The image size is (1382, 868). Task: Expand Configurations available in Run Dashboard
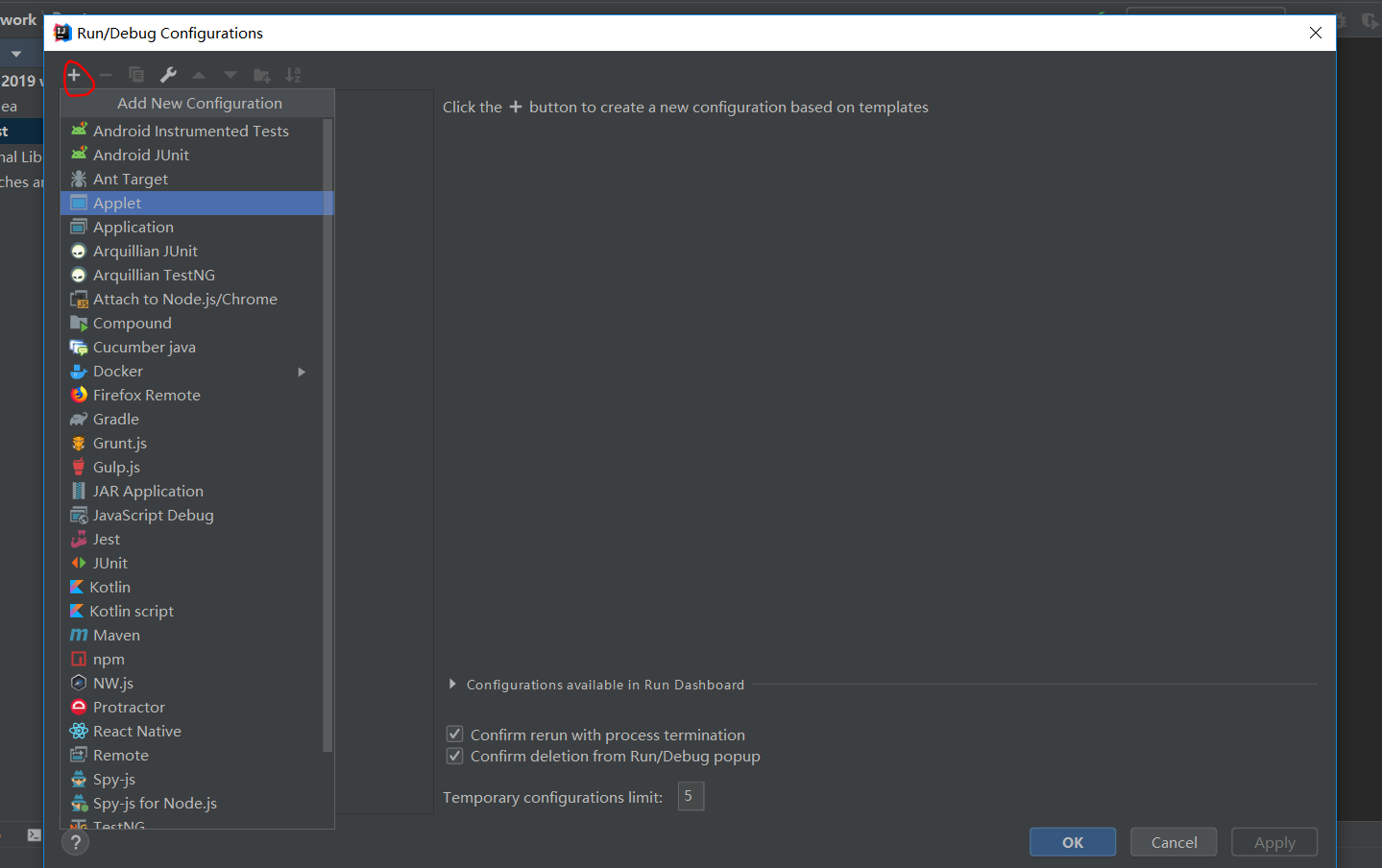(x=452, y=685)
